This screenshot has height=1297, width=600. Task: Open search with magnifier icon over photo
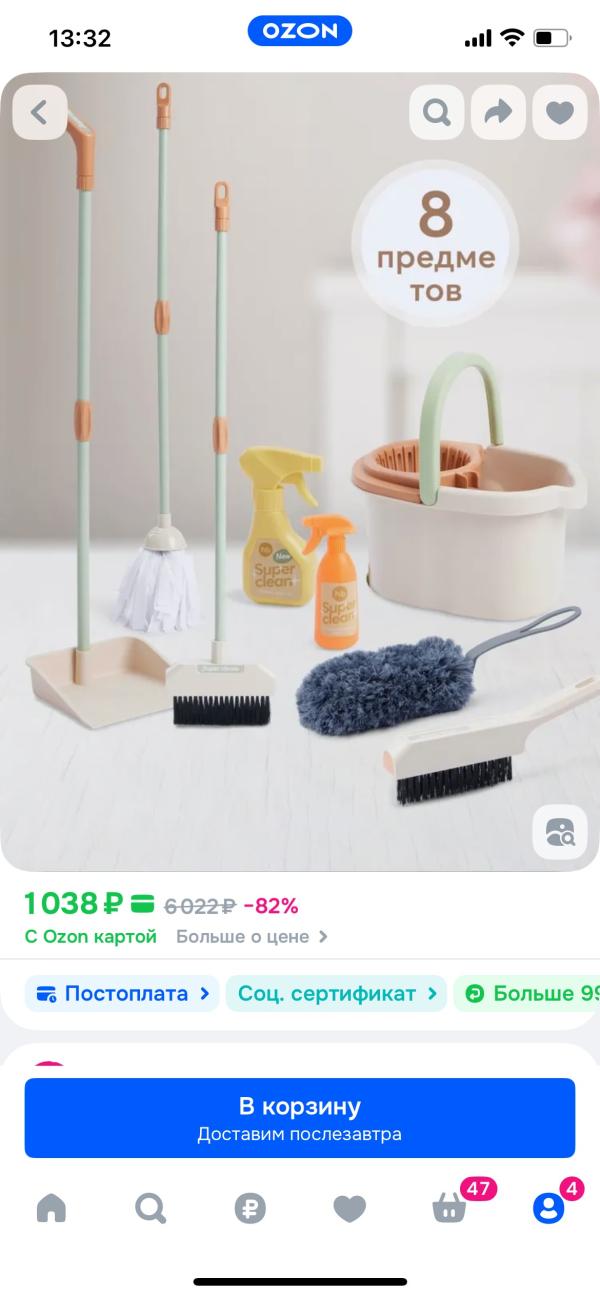[437, 112]
